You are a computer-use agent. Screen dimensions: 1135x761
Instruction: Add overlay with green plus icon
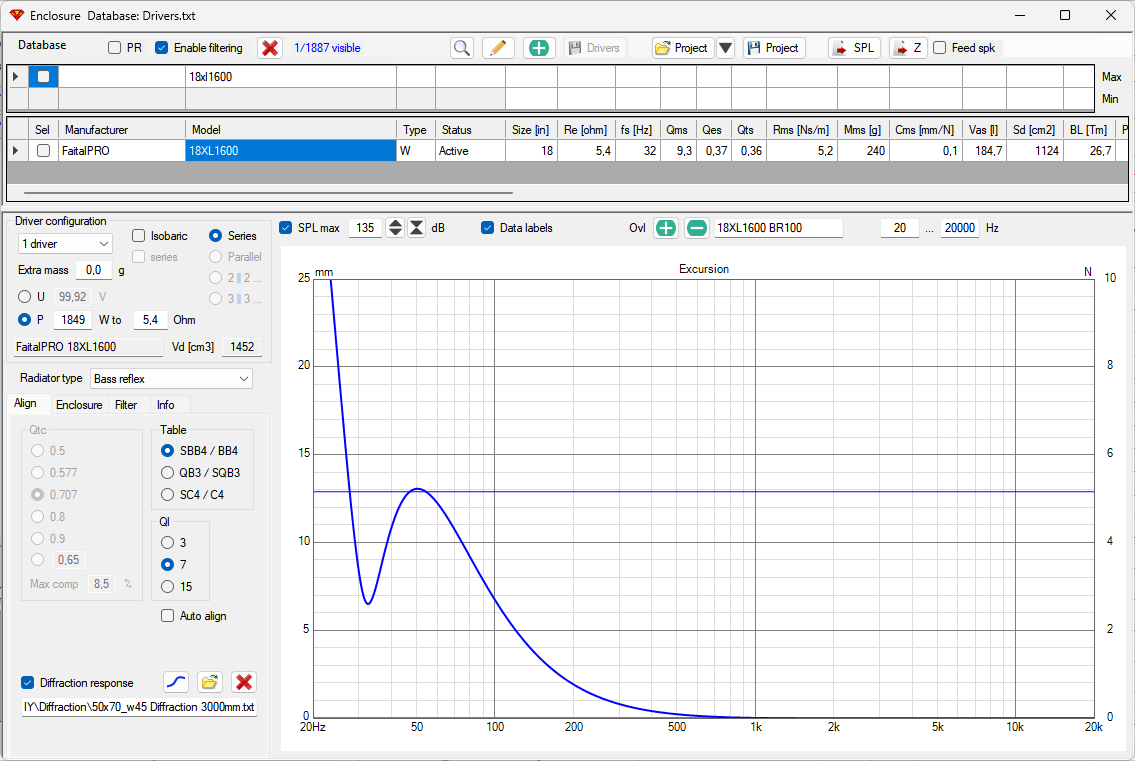tap(665, 228)
